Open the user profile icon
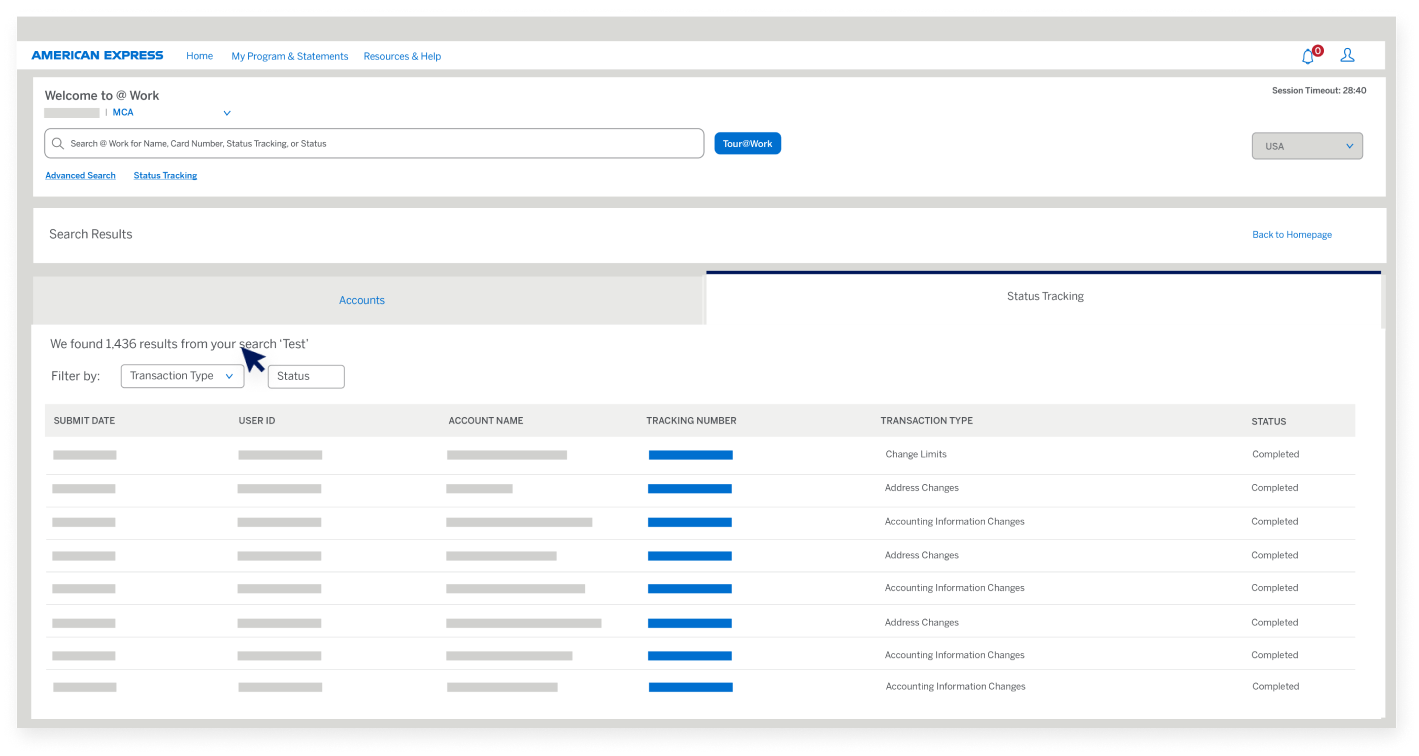This screenshot has width=1419, height=756. 1347,56
